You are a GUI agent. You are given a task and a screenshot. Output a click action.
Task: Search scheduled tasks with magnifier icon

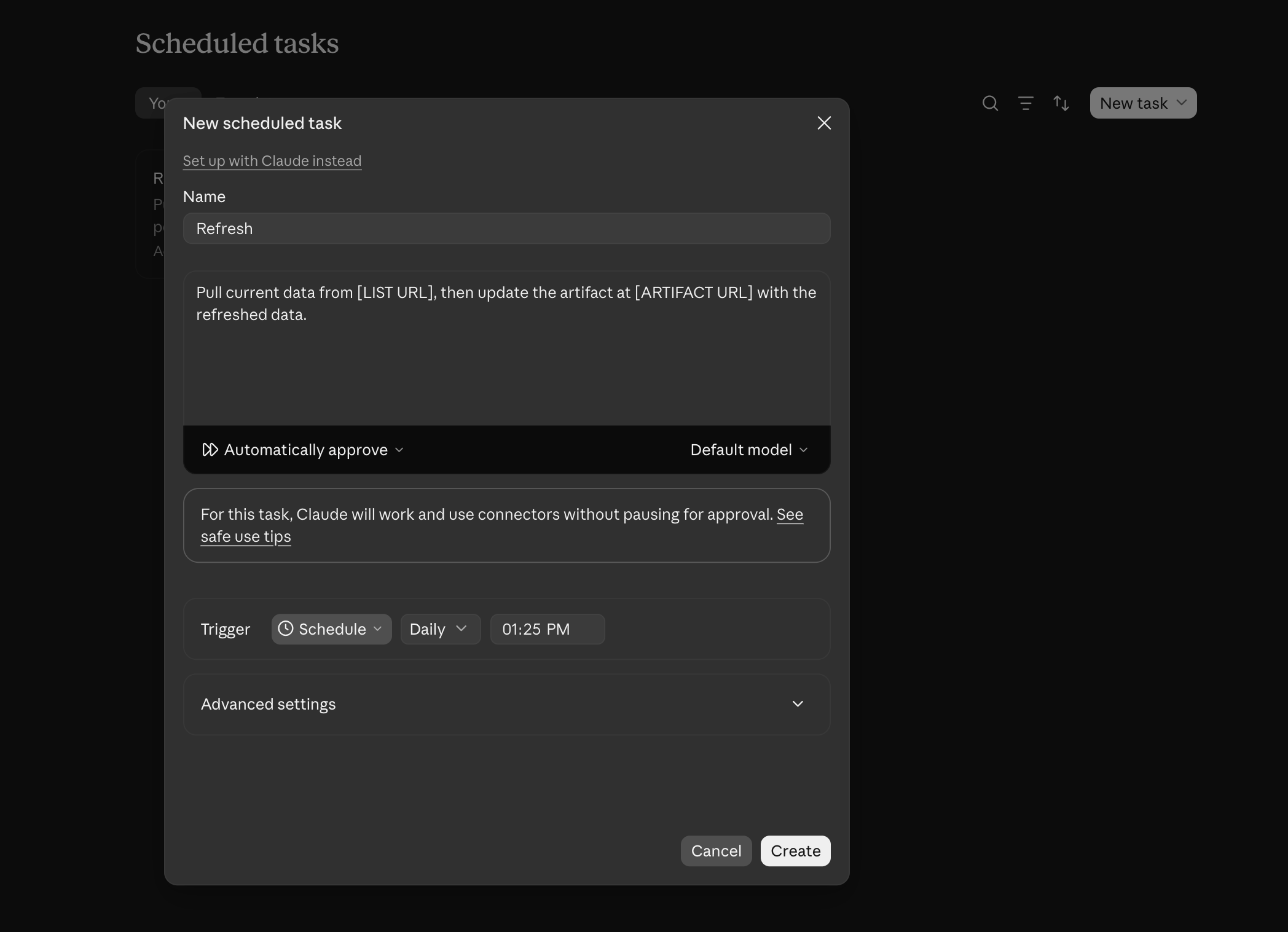click(x=990, y=103)
